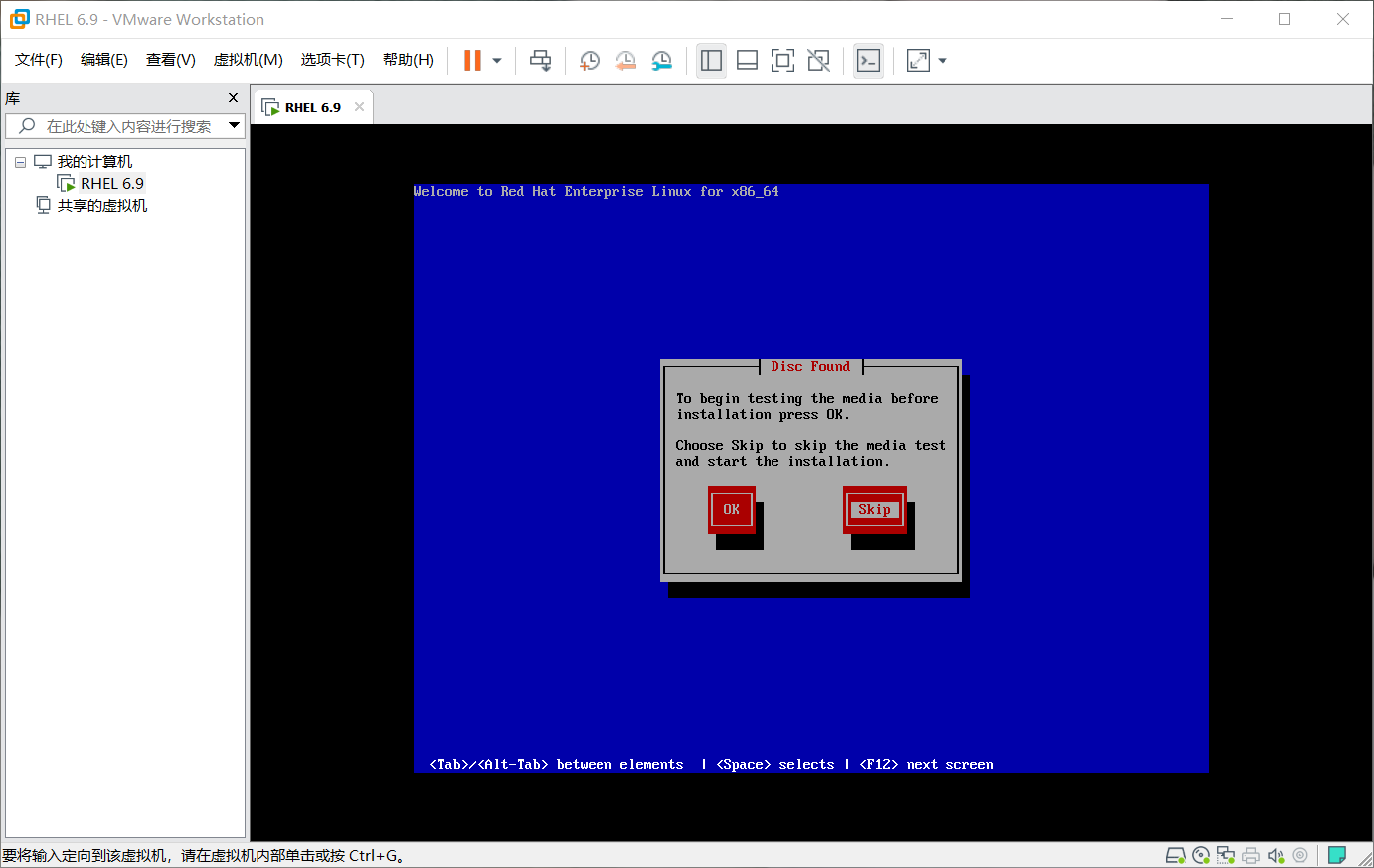
Task: Open the 选项卡(T) menu
Action: [333, 60]
